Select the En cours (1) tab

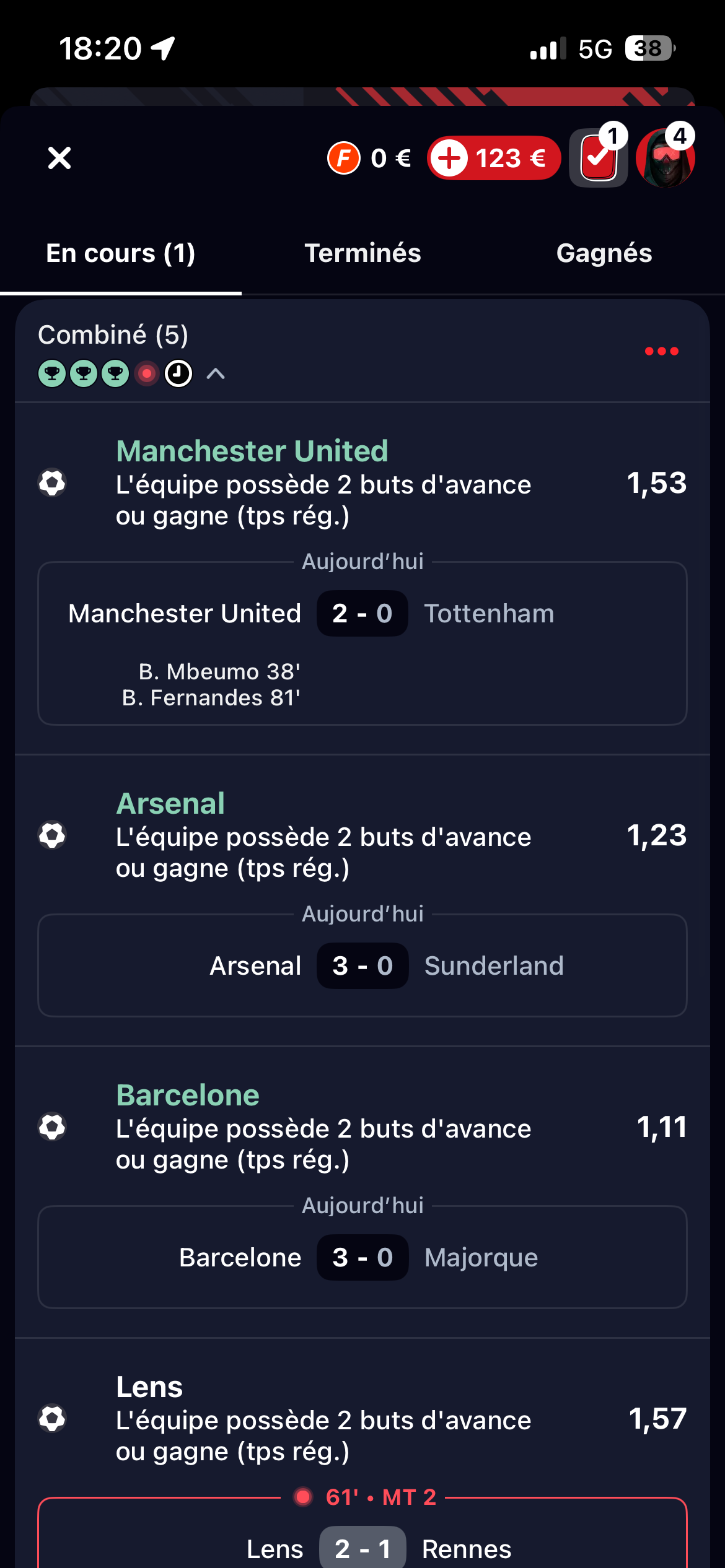click(x=121, y=253)
